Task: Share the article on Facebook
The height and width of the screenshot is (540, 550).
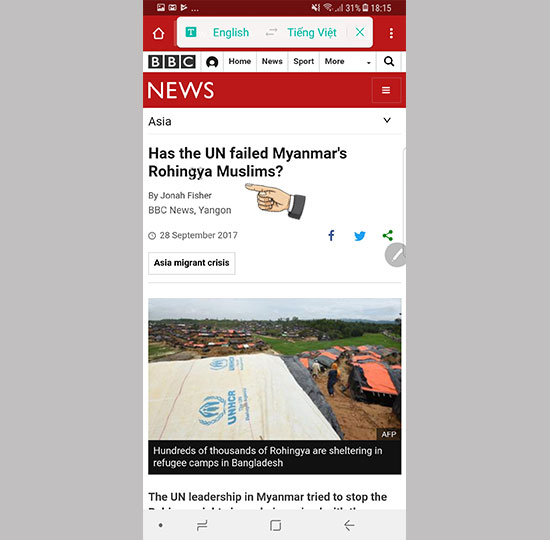Action: point(331,235)
